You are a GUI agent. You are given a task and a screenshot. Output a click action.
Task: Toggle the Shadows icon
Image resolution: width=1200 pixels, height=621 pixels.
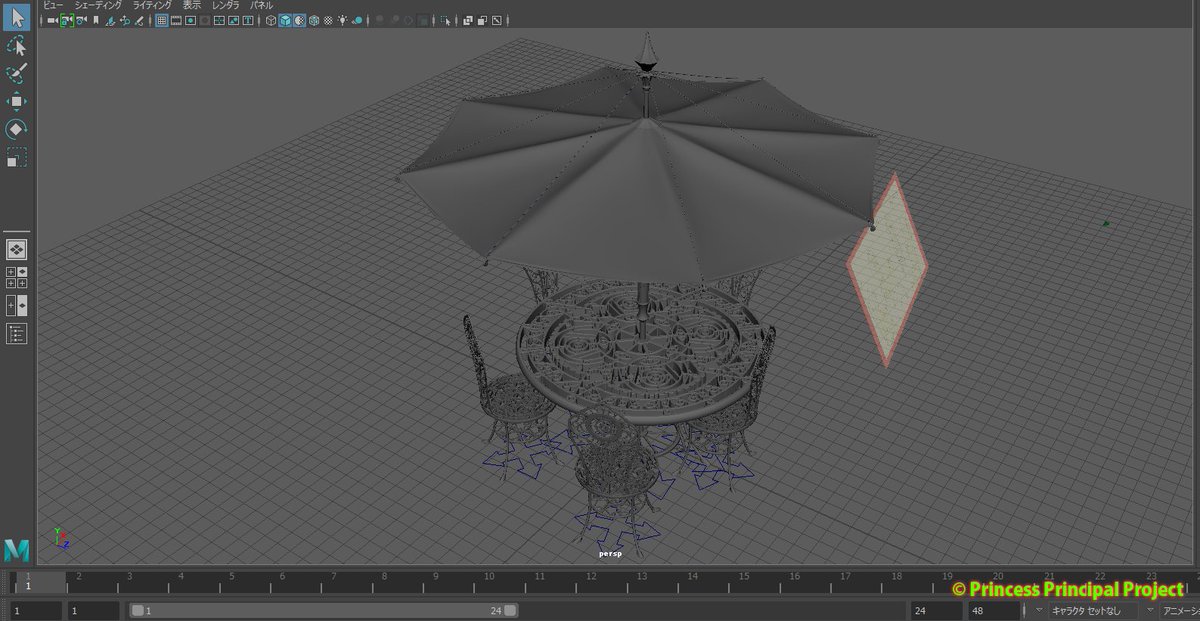coord(356,20)
